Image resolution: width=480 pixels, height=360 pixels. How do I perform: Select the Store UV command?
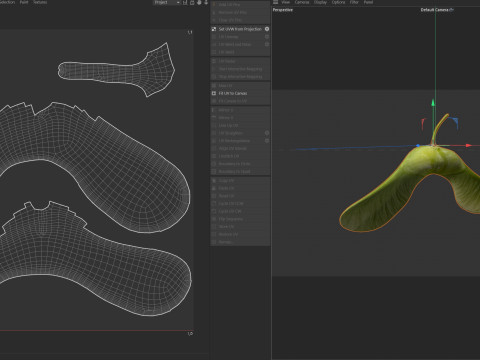click(226, 227)
